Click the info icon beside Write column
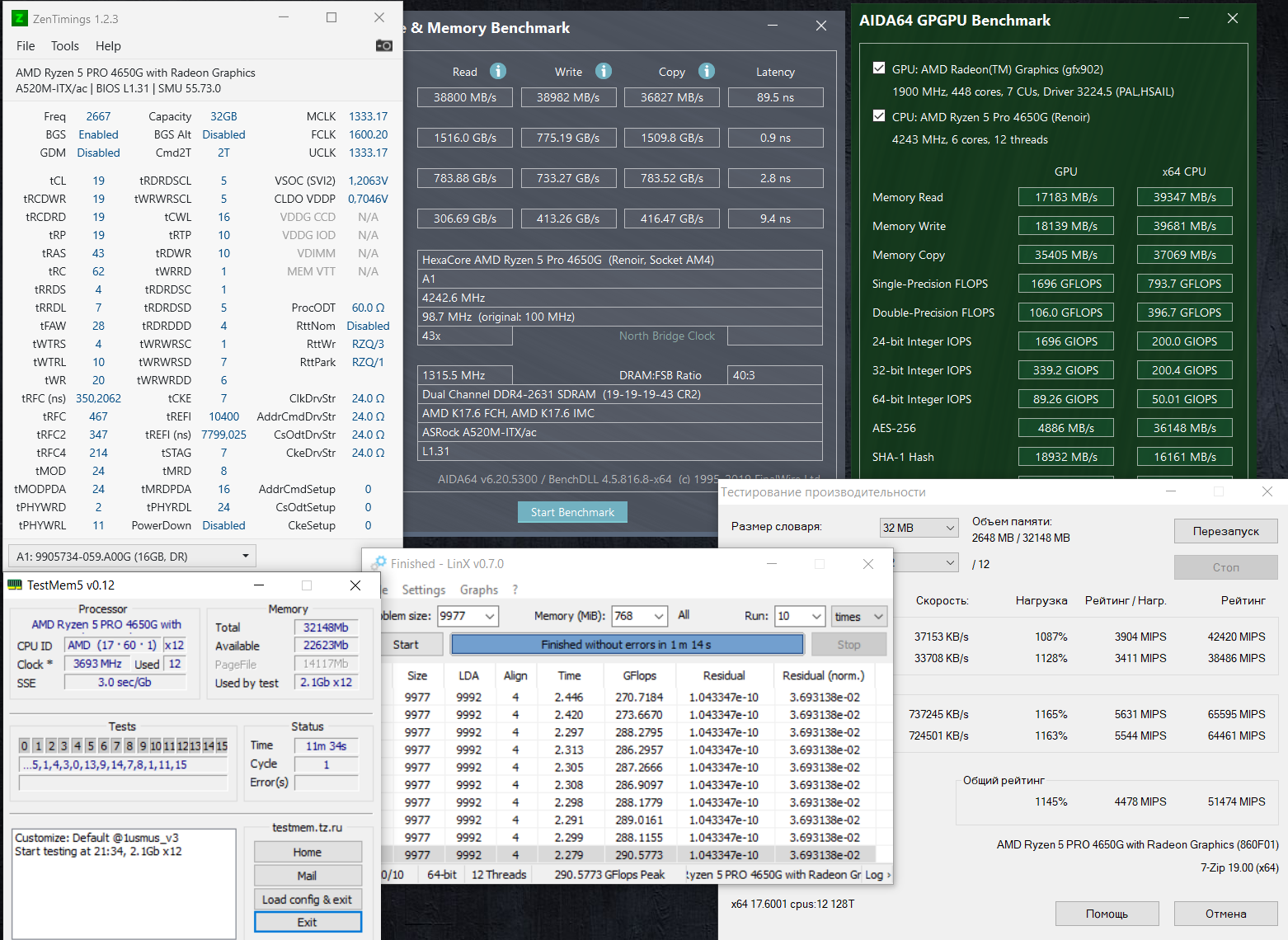 pyautogui.click(x=604, y=71)
